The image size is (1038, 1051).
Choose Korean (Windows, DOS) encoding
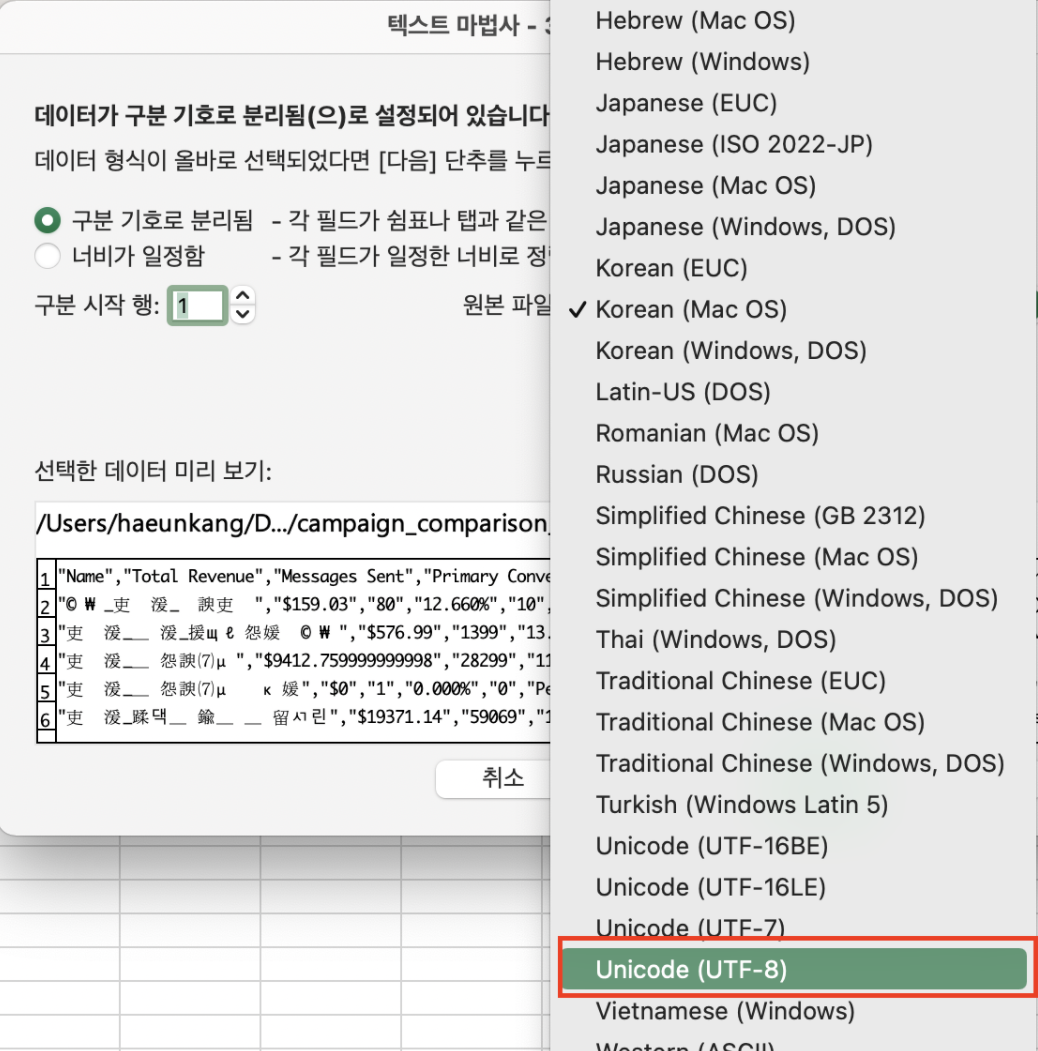coord(793,351)
